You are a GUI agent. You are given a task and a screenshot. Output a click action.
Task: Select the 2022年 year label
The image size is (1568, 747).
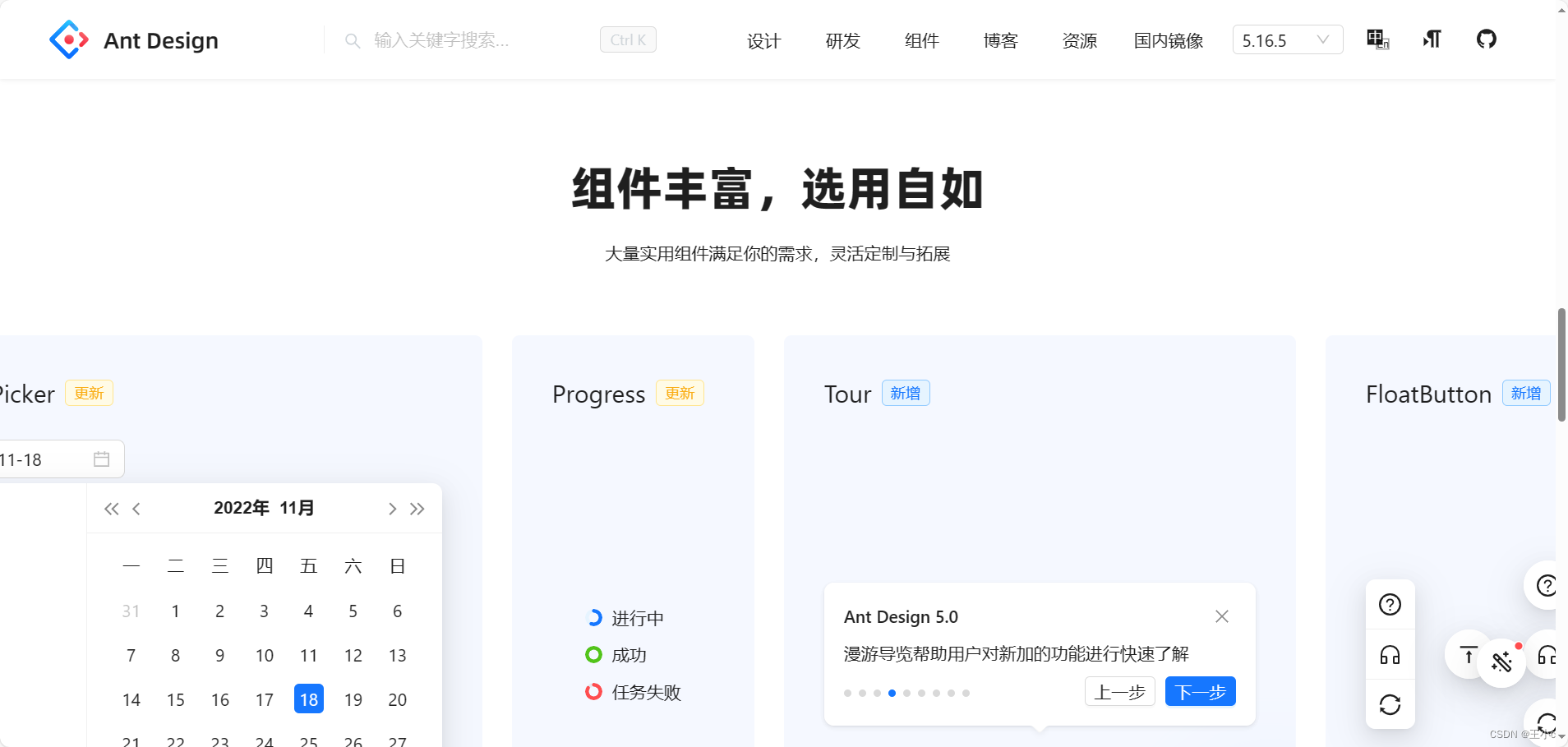point(242,508)
